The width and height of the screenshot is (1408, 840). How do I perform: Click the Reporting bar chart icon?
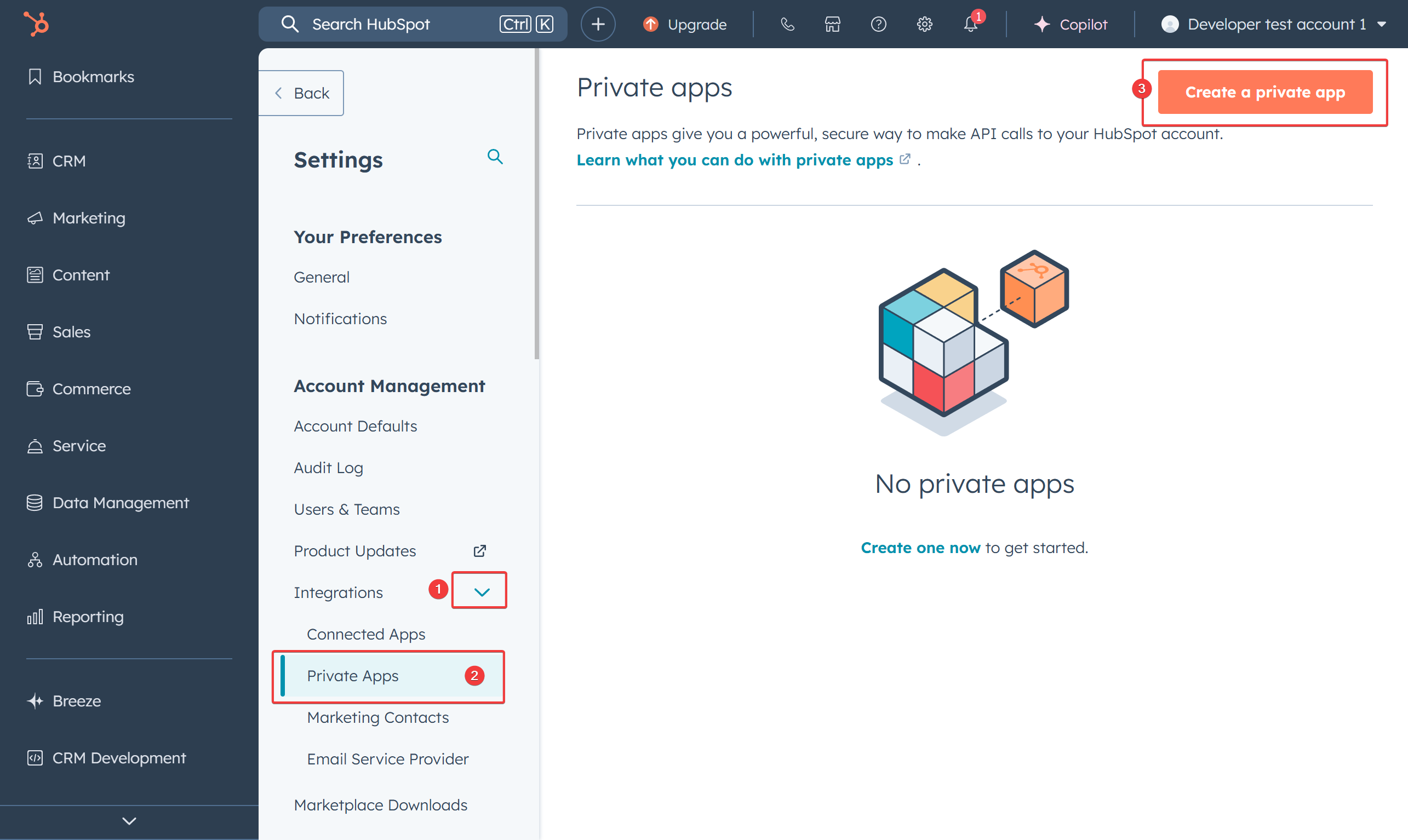point(35,617)
